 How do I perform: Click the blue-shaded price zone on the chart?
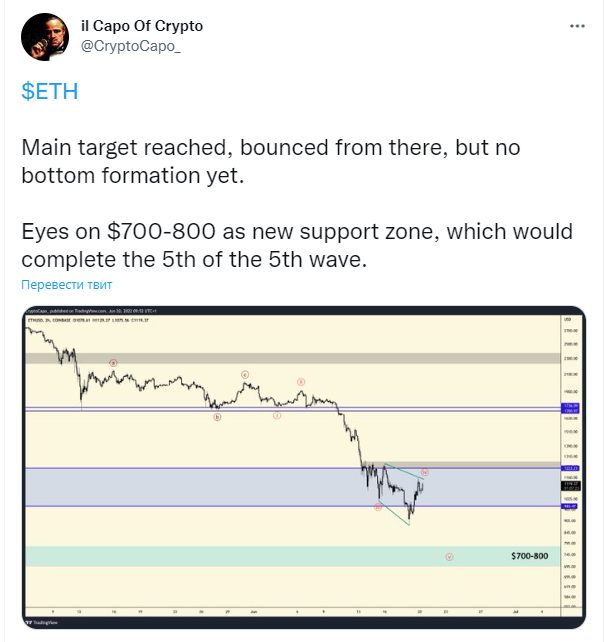(293, 487)
